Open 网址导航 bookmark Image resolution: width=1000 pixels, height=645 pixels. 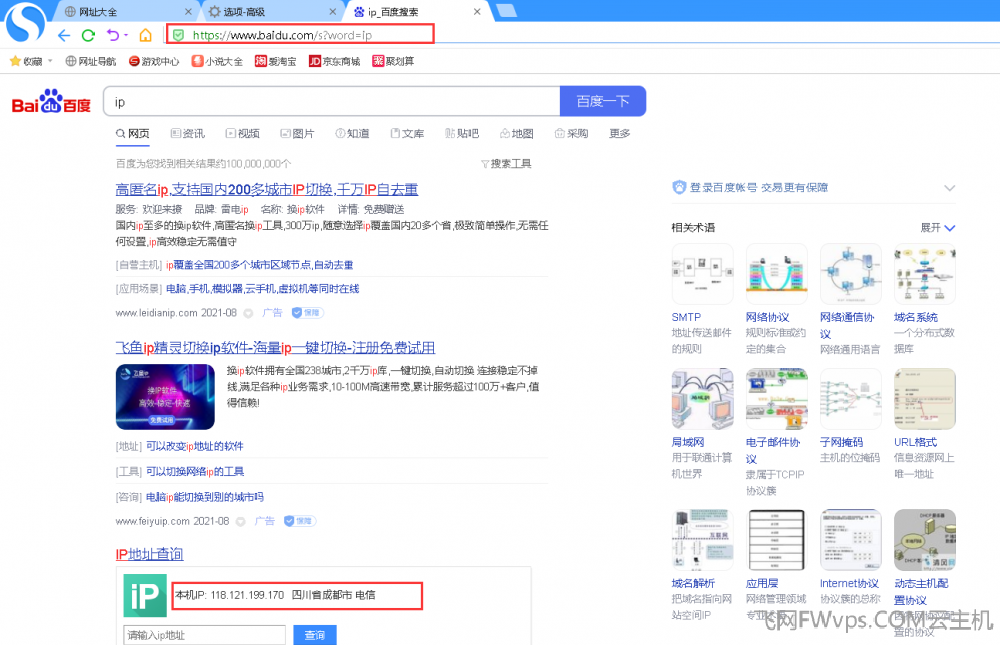(91, 61)
